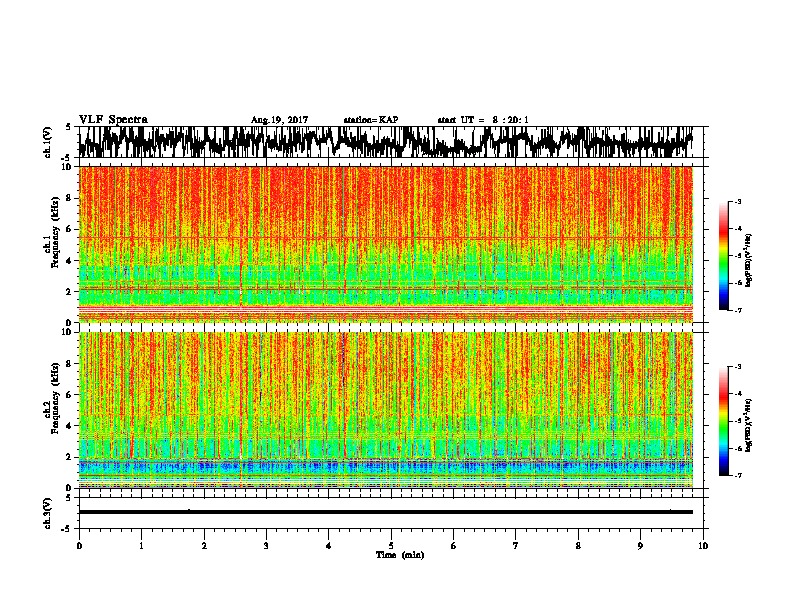
Task: Click the '-7' label on ch.2 colorbar
Action: (737, 475)
